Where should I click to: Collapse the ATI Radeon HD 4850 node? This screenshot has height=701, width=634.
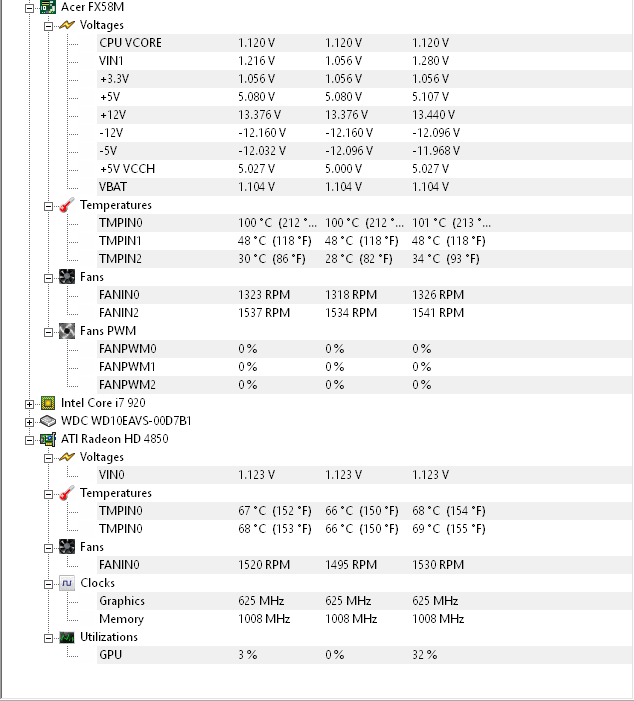click(30, 440)
